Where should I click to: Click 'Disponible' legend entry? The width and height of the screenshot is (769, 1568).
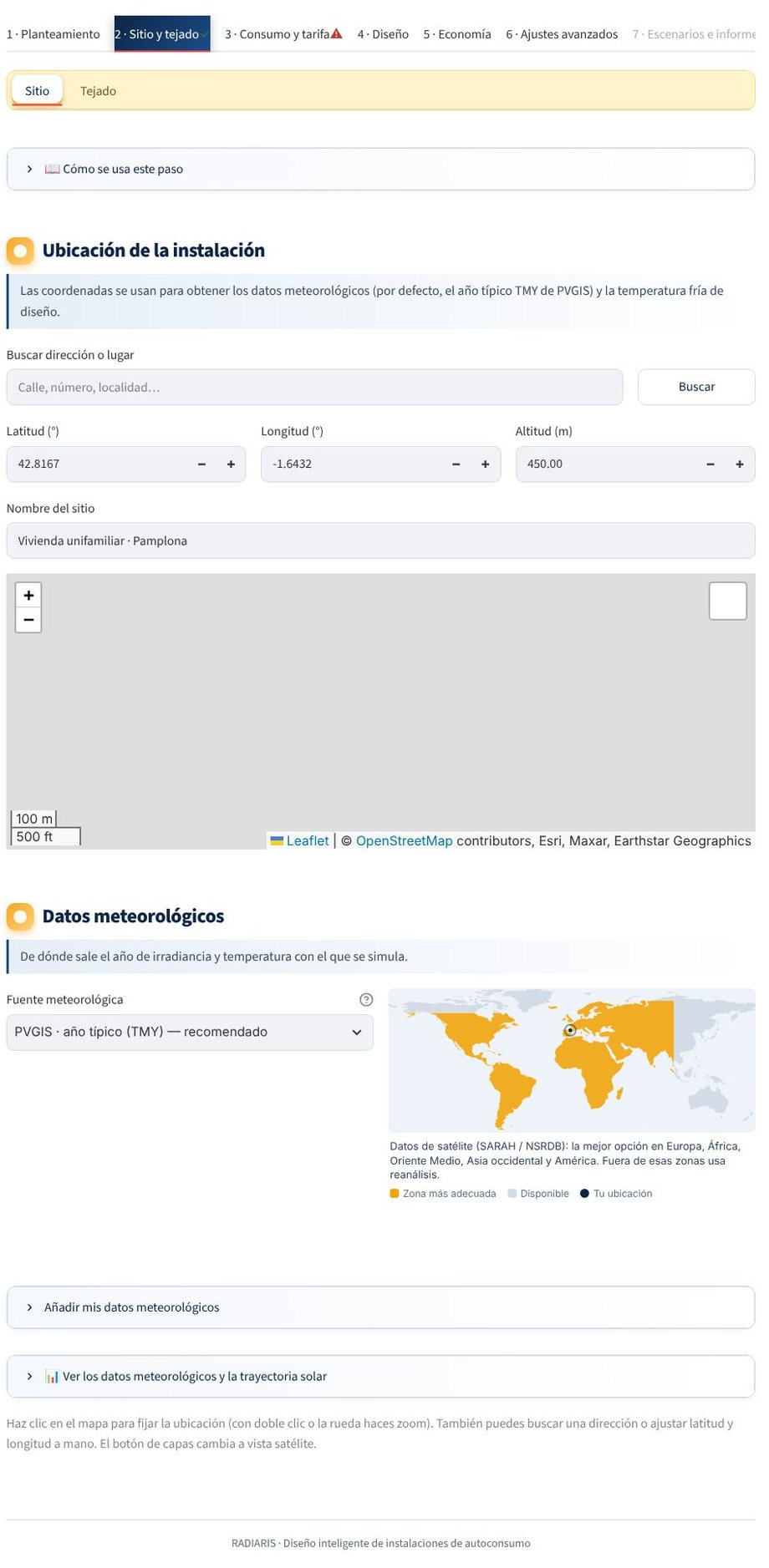click(538, 1193)
